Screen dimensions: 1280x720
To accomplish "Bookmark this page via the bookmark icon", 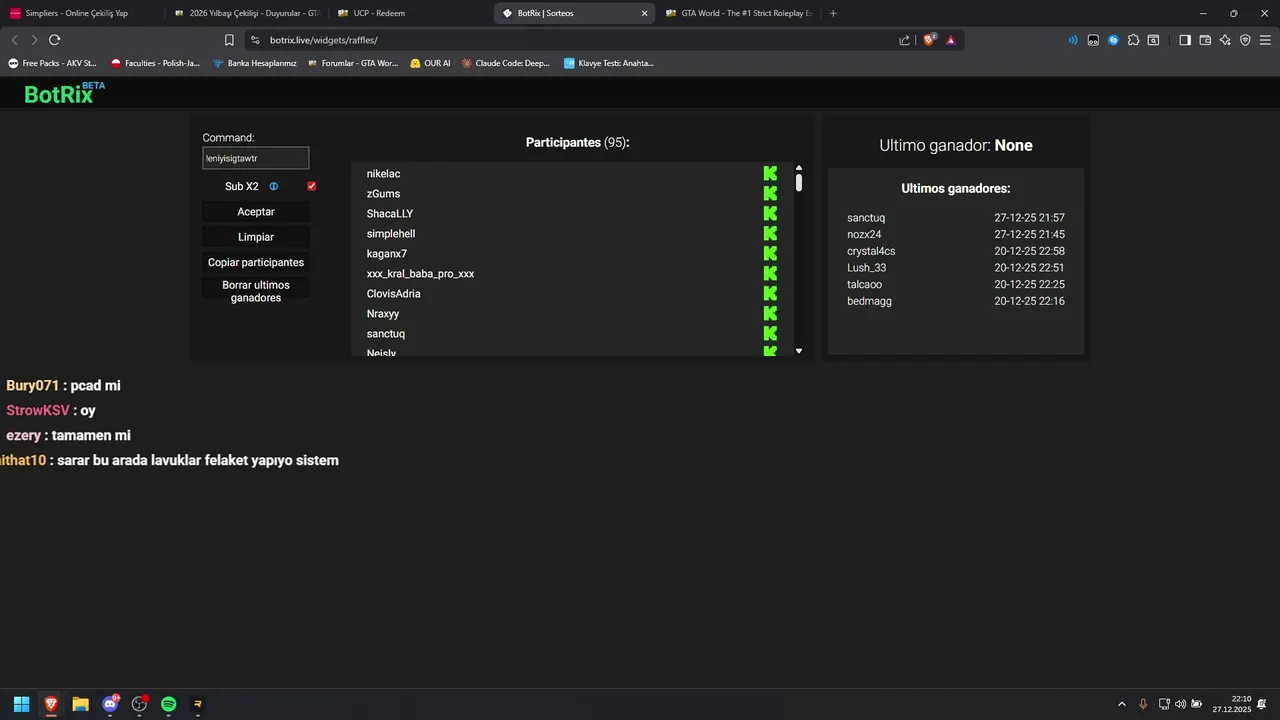I will click(x=229, y=40).
